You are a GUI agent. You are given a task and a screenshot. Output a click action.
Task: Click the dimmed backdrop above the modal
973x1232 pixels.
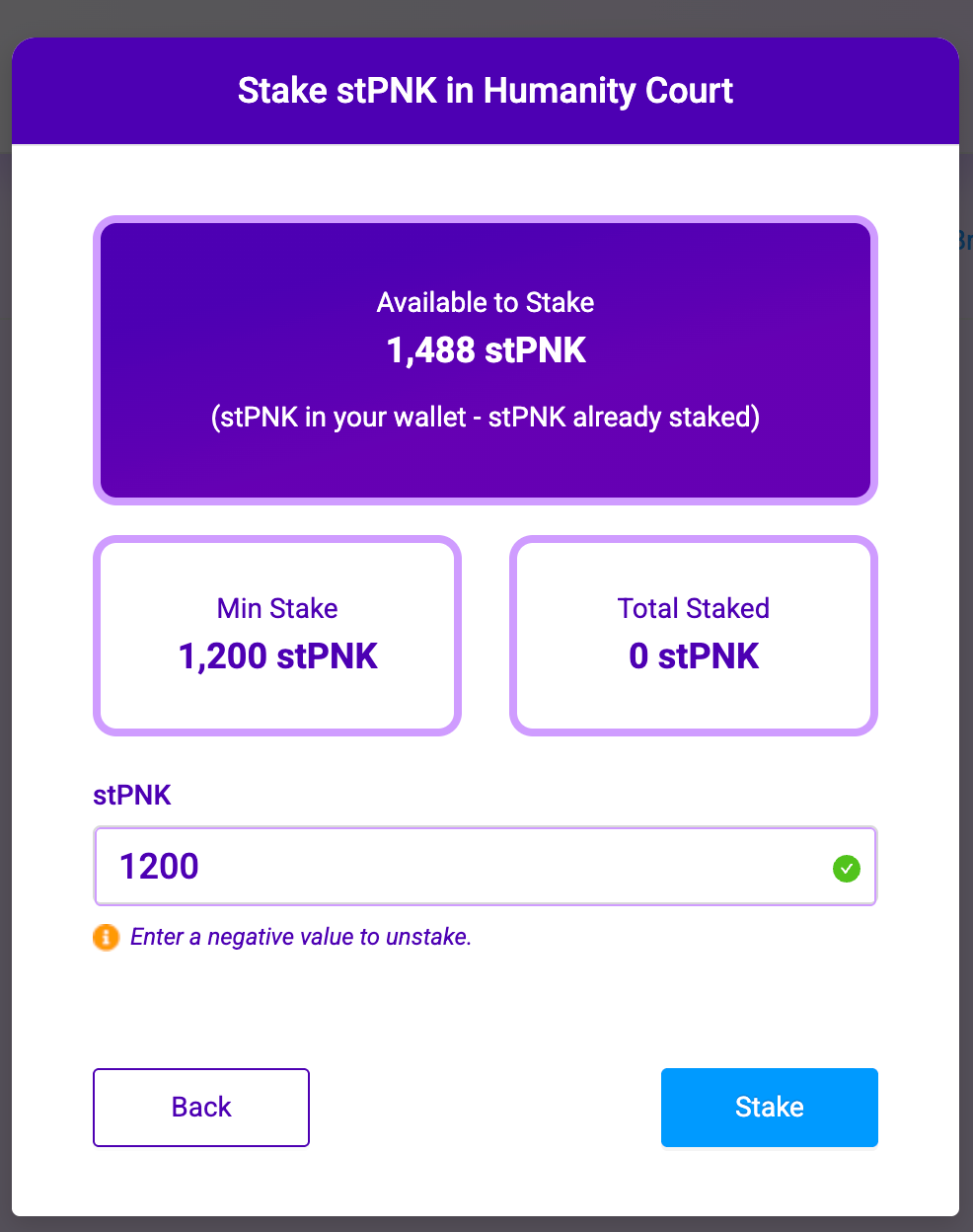pyautogui.click(x=486, y=17)
